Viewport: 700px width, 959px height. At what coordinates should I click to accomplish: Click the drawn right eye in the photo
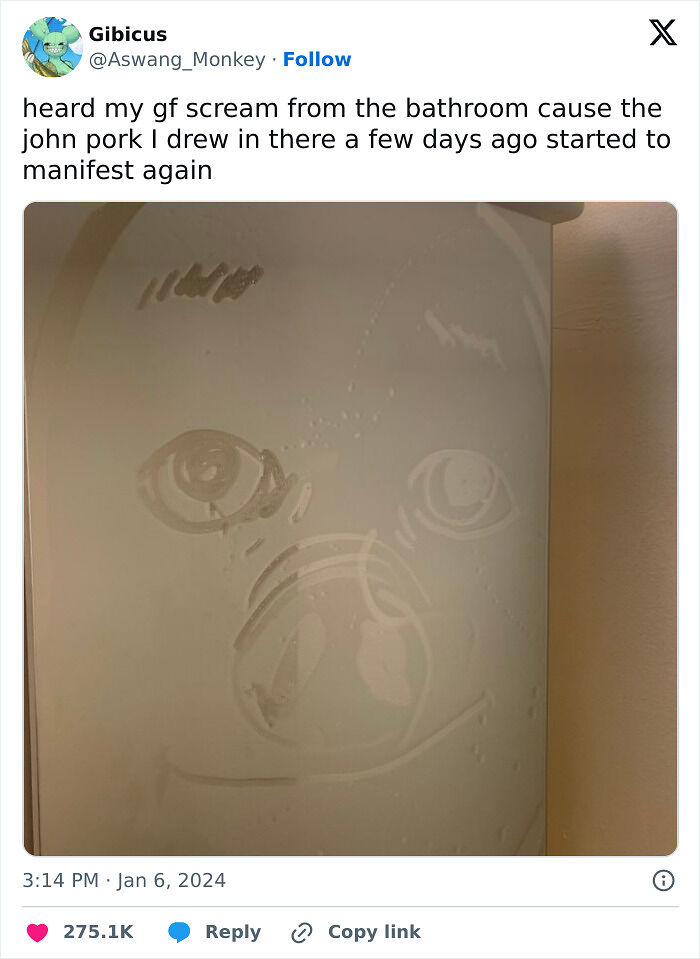pos(462,492)
